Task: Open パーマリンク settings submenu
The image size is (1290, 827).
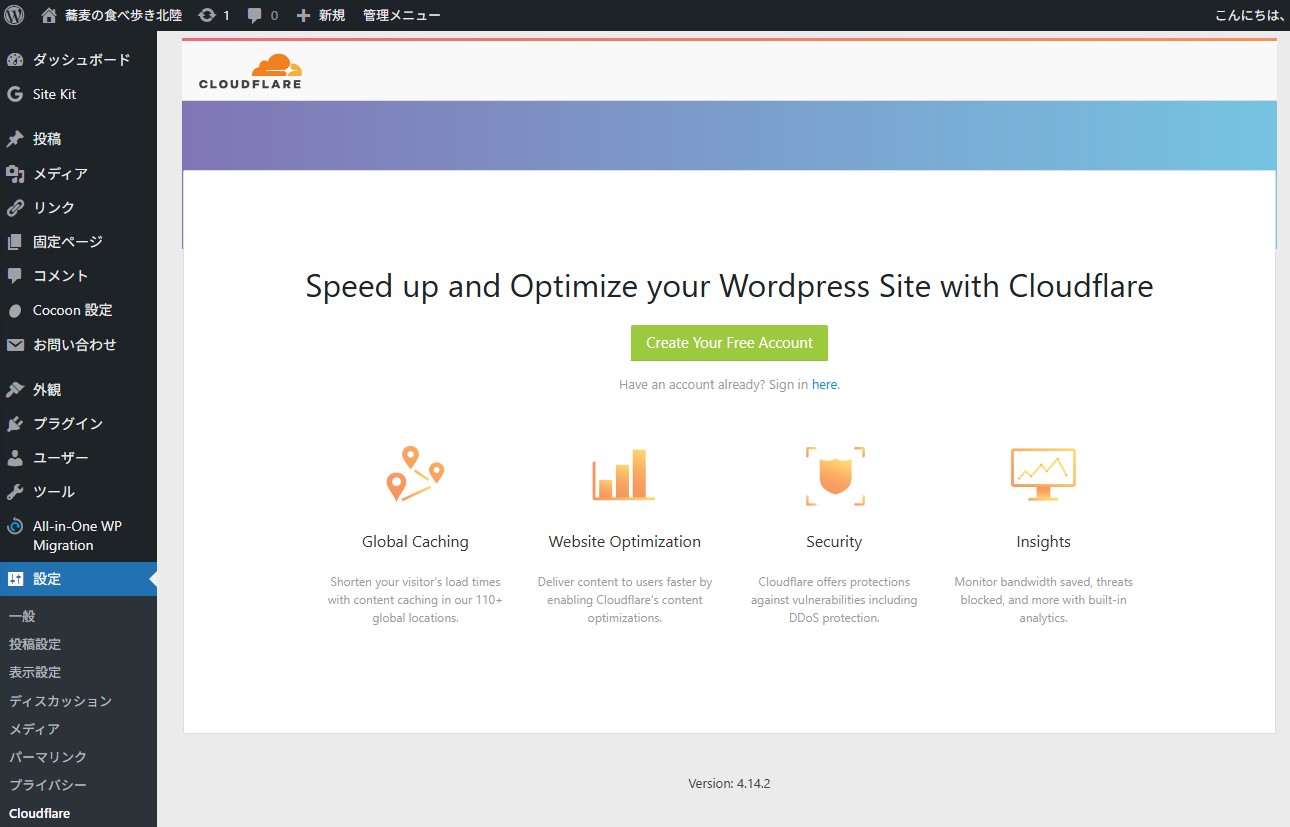Action: point(47,757)
